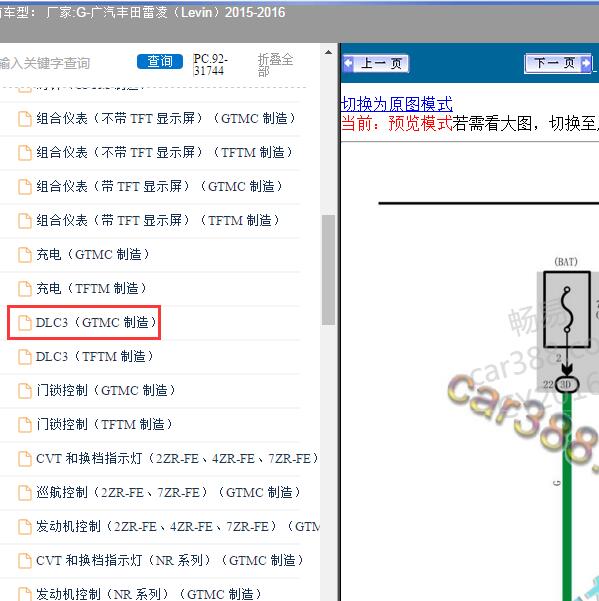This screenshot has height=601, width=599.
Task: Click document icon beside 门锁控制(GTMC 制造)
Action: [25, 391]
